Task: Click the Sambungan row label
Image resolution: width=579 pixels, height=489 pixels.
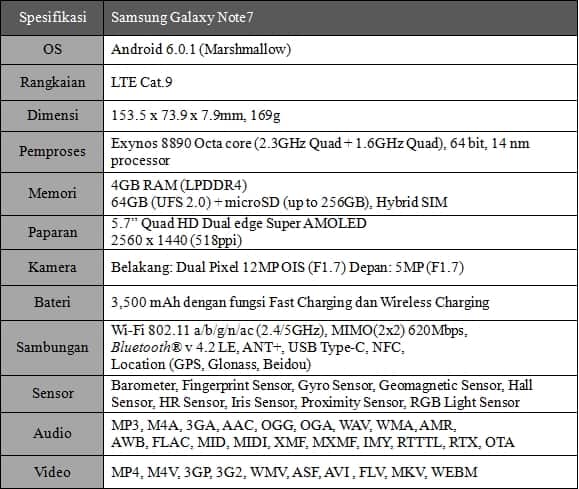Action: point(52,347)
